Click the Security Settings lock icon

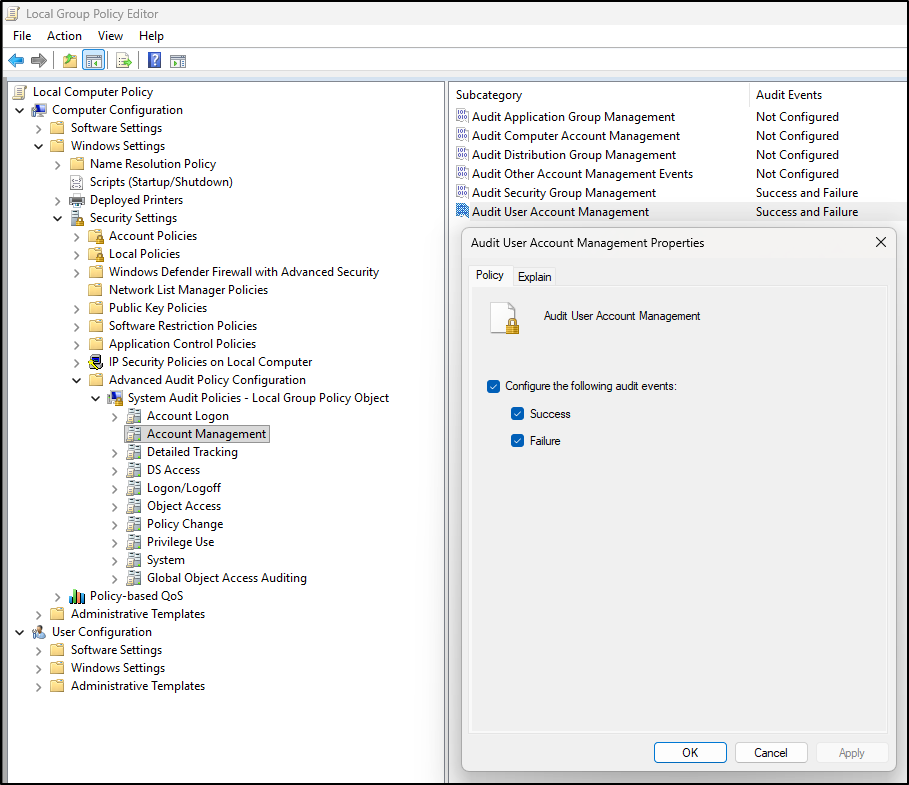(77, 219)
